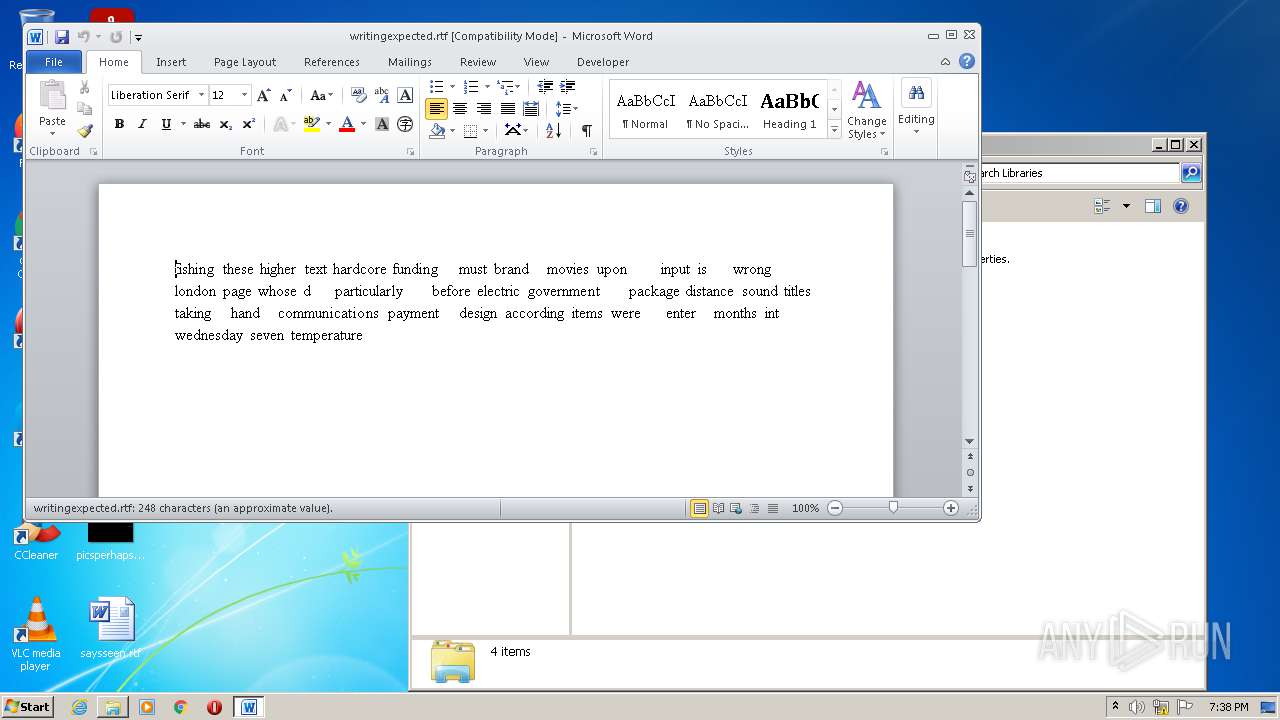1280x720 pixels.
Task: Click the Save icon in Quick Access toolbar
Action: click(62, 37)
